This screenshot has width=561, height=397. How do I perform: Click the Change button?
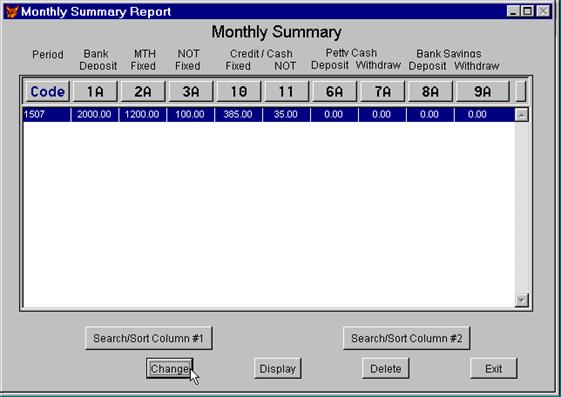point(170,368)
